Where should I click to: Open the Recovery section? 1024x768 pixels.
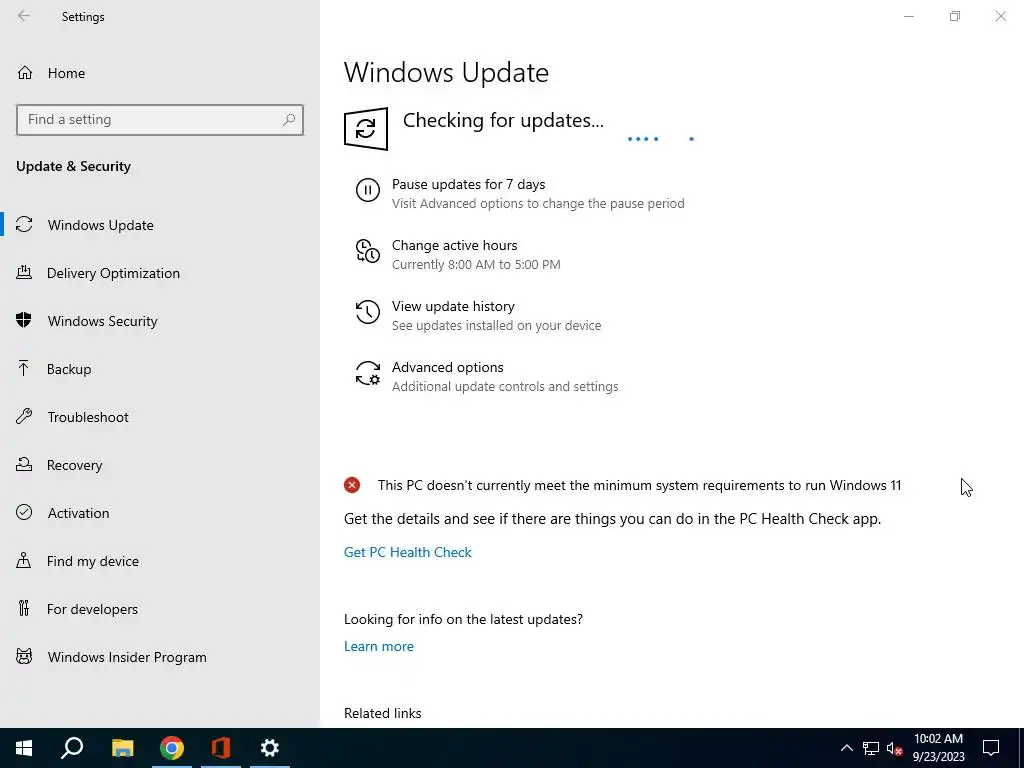point(160,465)
